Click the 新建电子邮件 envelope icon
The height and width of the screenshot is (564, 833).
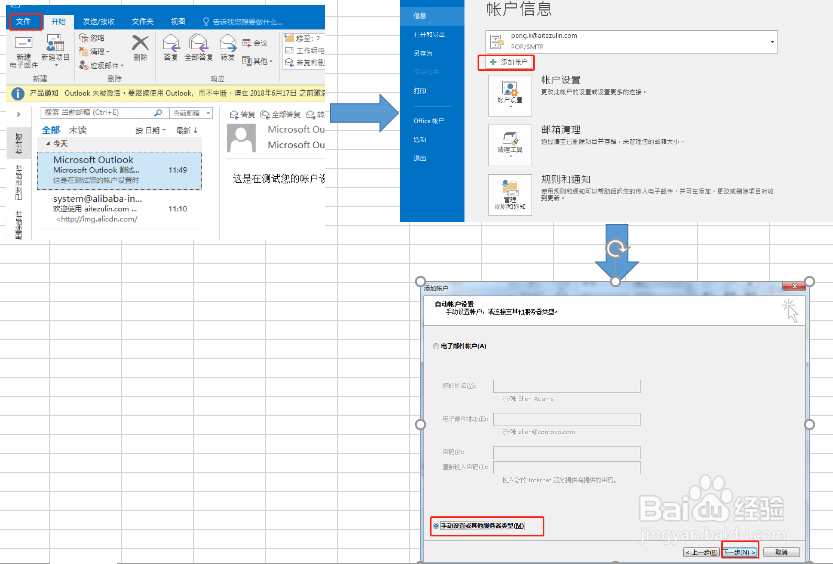(24, 43)
